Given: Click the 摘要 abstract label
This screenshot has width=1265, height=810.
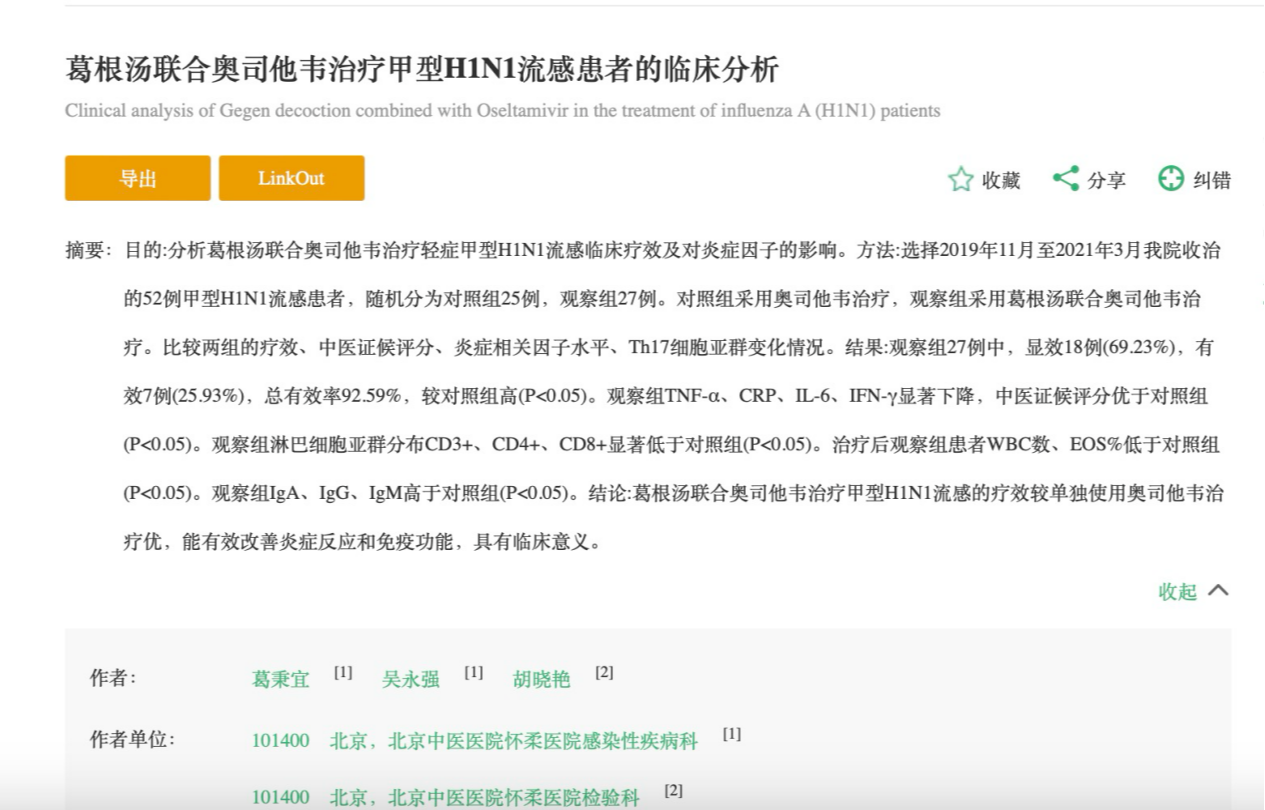Looking at the screenshot, I should tap(86, 251).
